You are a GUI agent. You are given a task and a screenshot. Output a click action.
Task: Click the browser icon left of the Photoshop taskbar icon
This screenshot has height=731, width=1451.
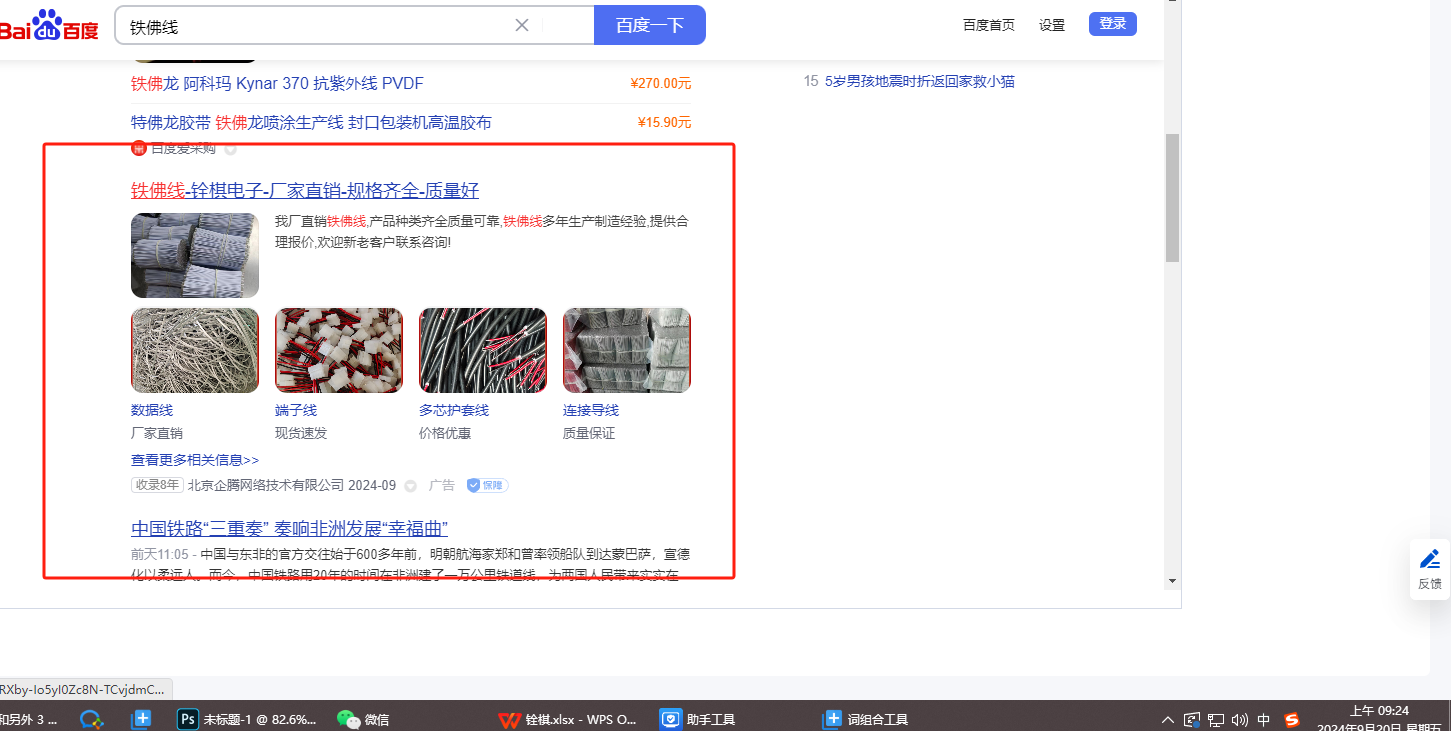click(x=92, y=719)
